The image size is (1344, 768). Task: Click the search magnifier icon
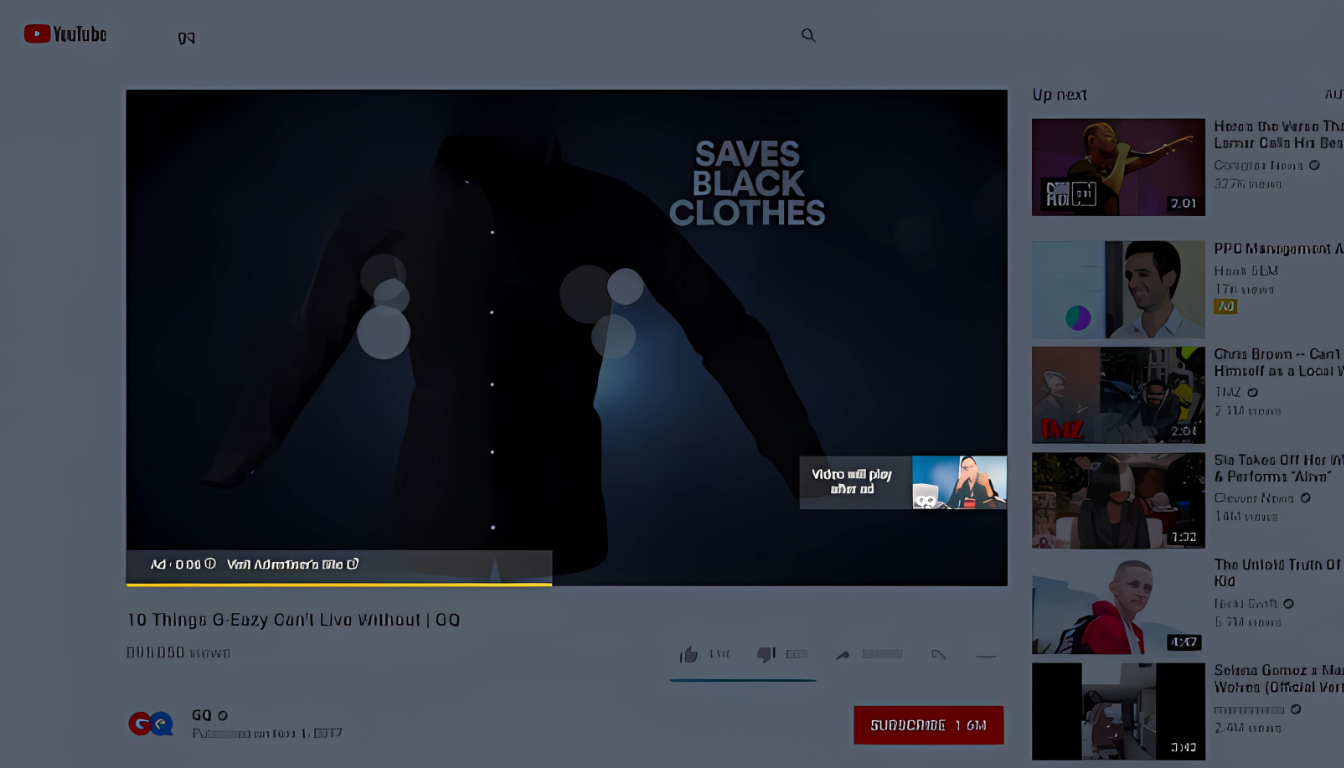point(808,35)
